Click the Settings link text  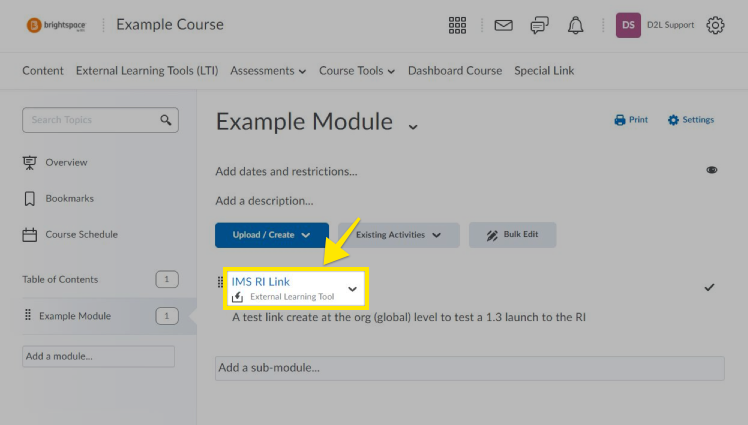(x=698, y=120)
